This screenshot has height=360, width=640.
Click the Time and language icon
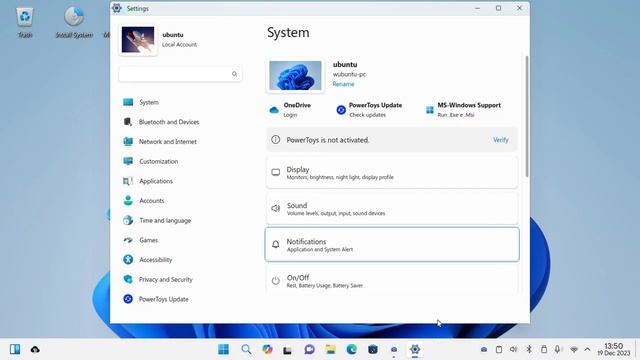128,220
